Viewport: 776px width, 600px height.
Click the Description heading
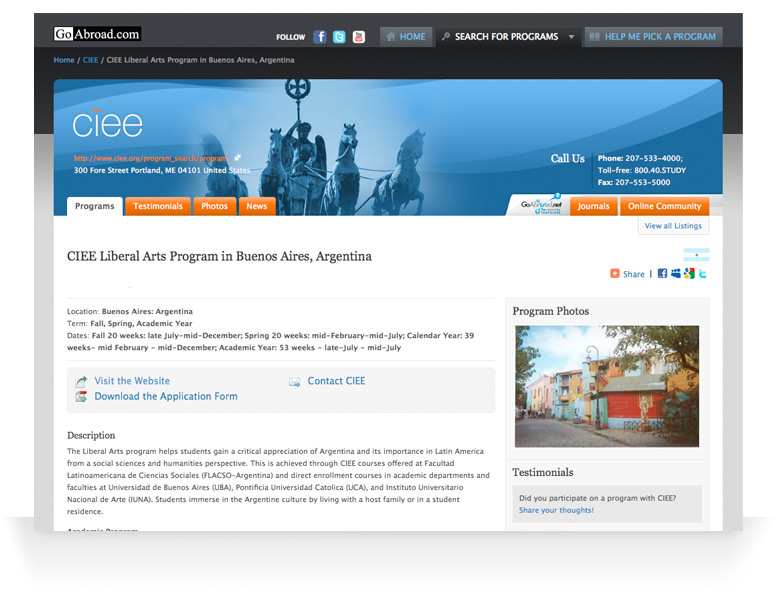click(91, 435)
